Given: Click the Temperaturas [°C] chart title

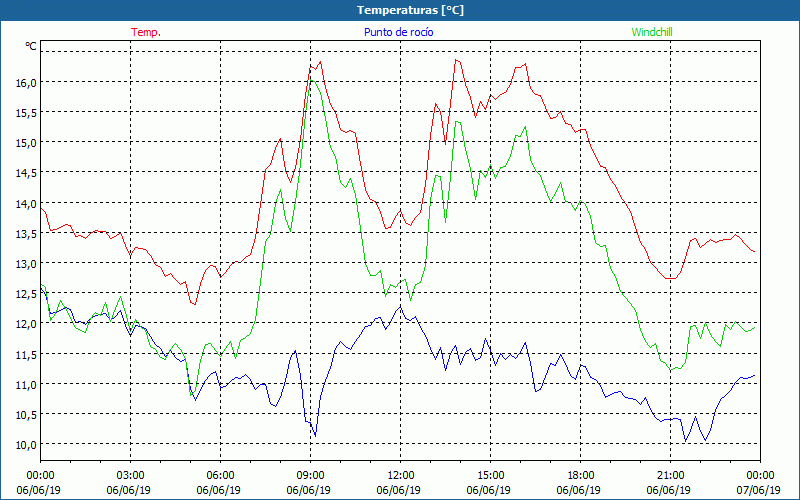Looking at the screenshot, I should 410,10.
